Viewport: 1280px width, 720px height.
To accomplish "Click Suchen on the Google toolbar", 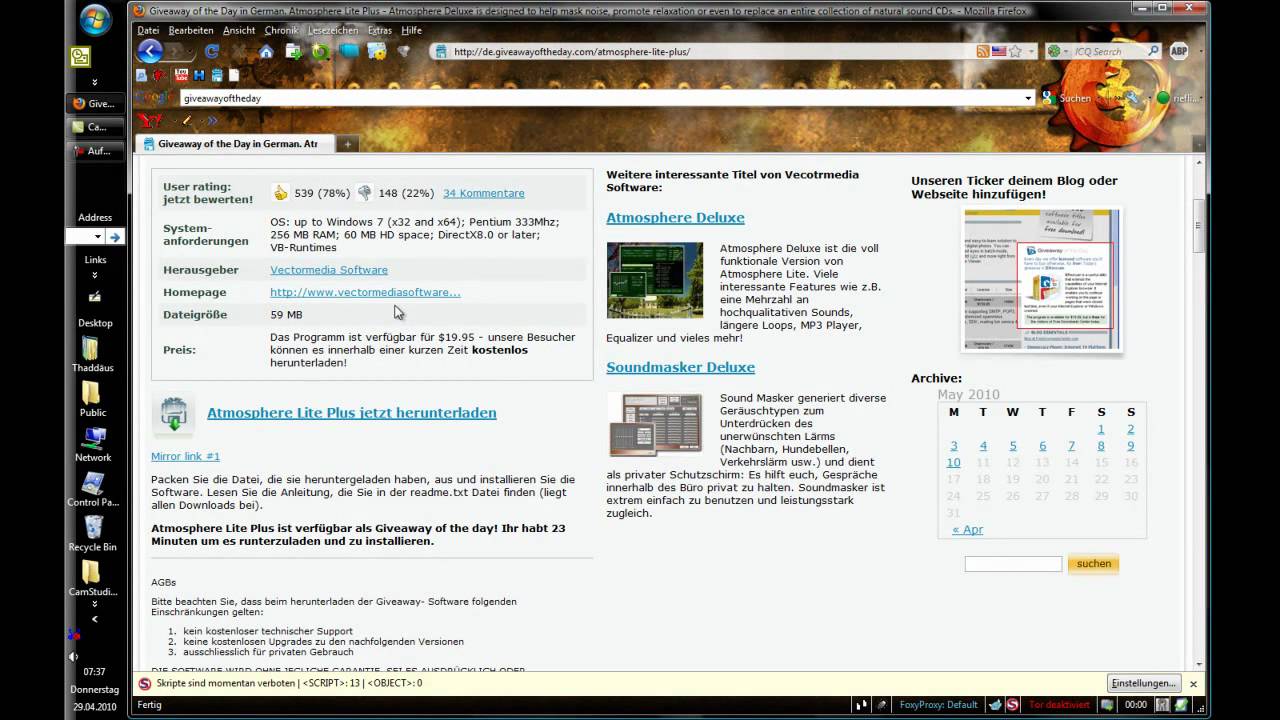I will [x=1066, y=98].
